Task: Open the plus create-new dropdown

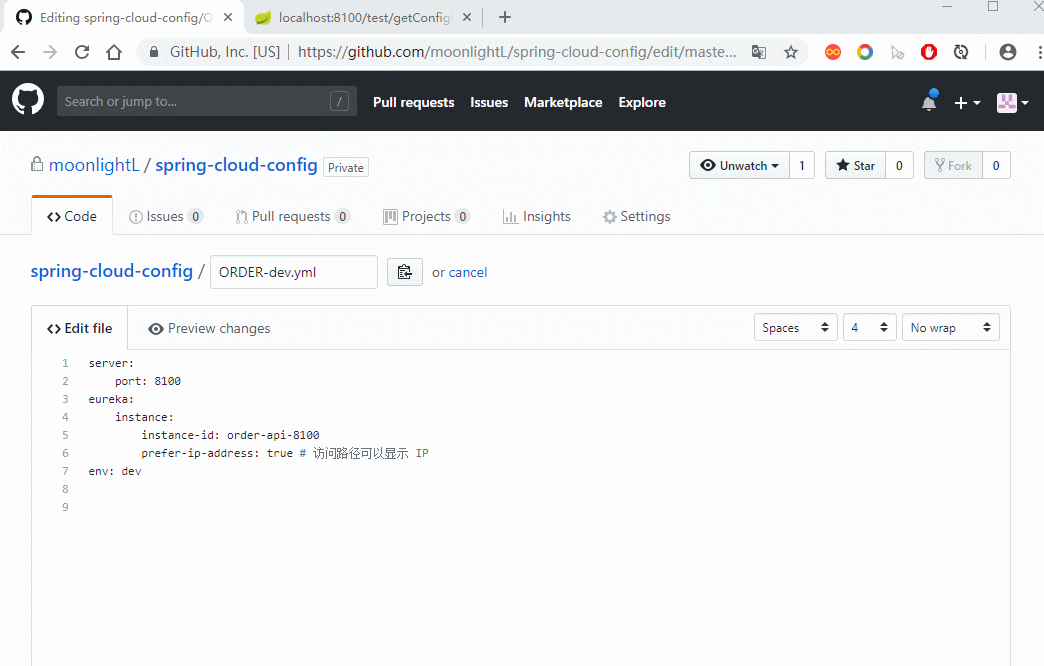Action: click(x=967, y=103)
